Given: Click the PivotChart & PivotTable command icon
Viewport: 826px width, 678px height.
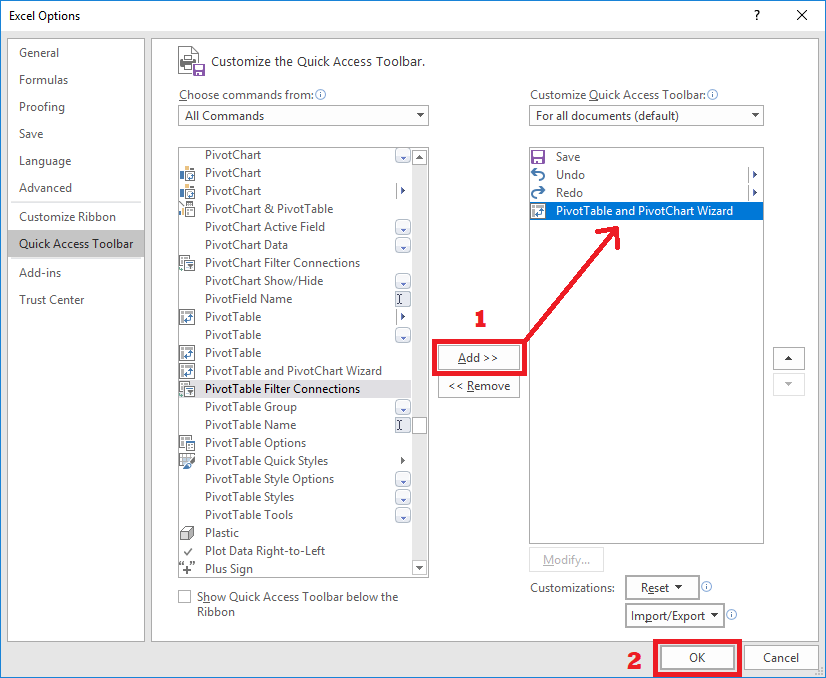Looking at the screenshot, I should (188, 209).
